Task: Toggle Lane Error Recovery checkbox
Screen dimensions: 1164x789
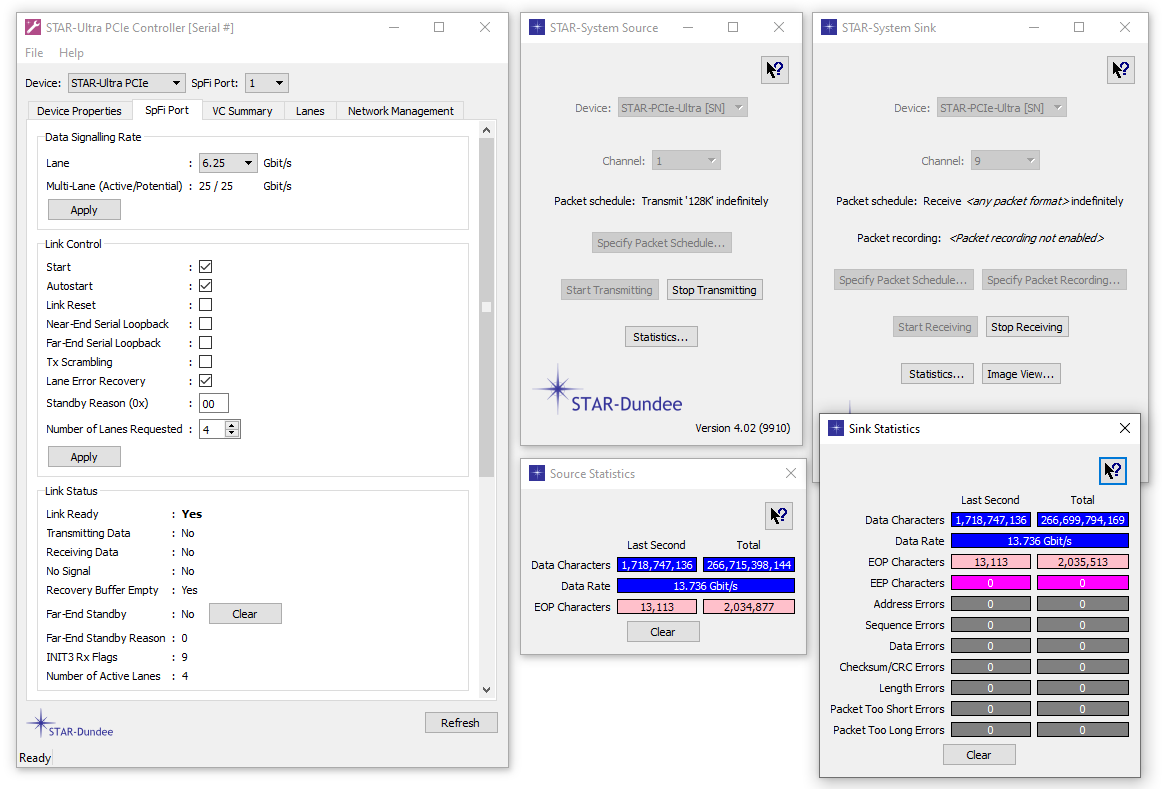Action: tap(206, 381)
